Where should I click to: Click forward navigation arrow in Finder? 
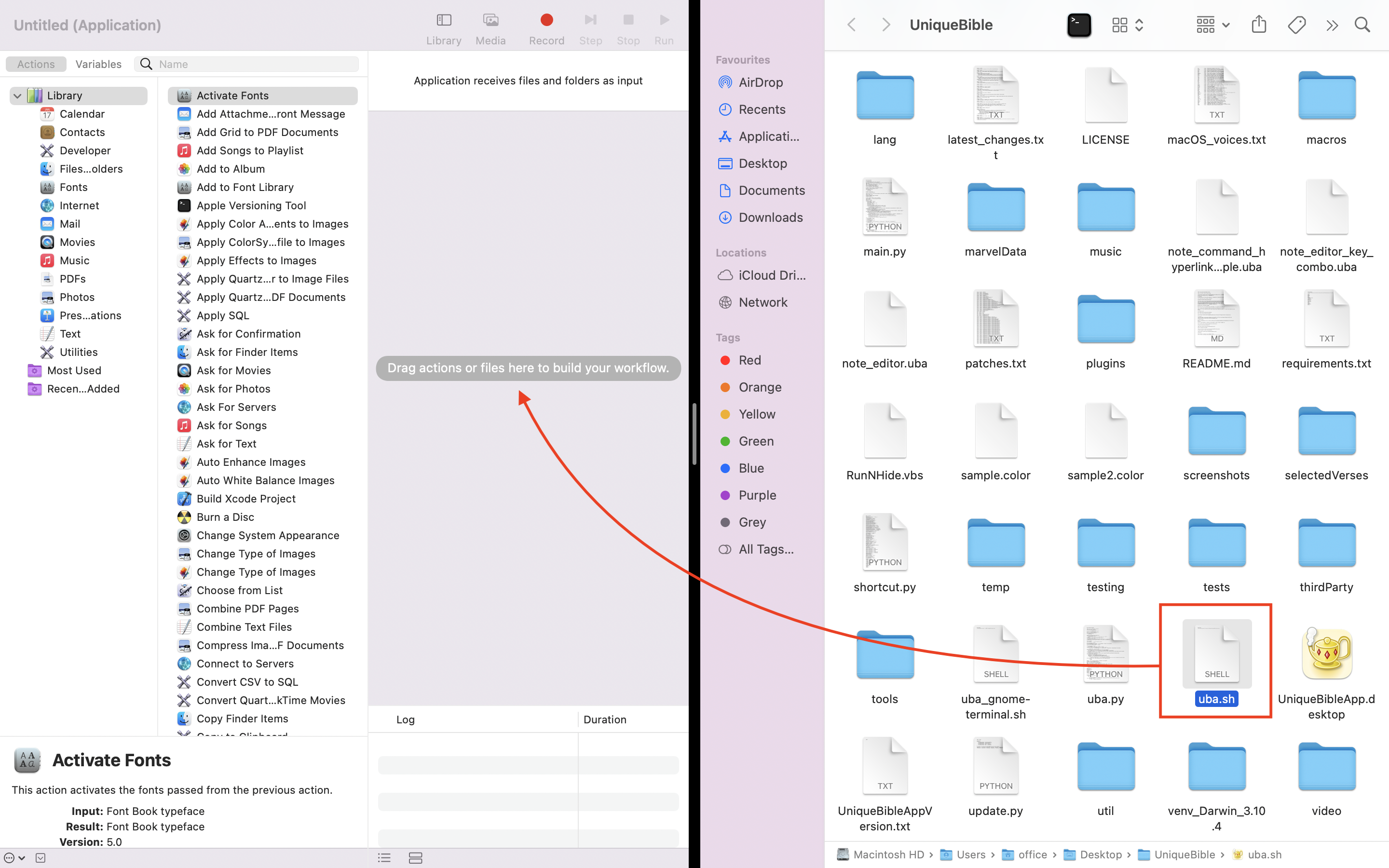click(884, 25)
